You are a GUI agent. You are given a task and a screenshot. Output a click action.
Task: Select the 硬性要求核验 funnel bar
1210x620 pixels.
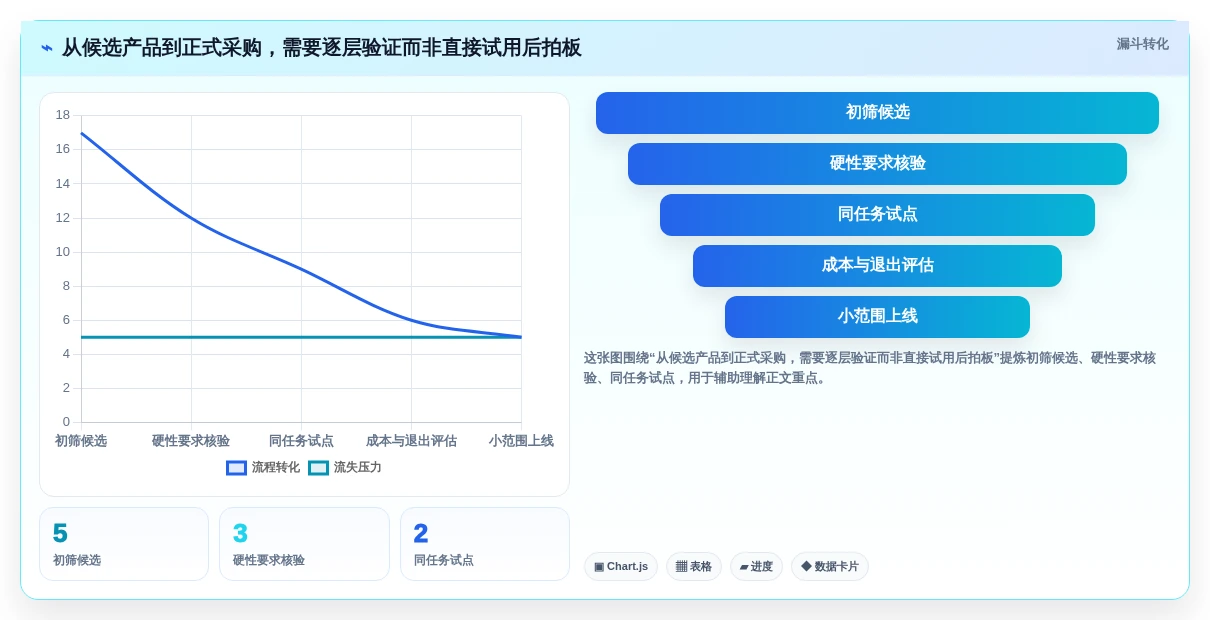pyautogui.click(x=877, y=164)
